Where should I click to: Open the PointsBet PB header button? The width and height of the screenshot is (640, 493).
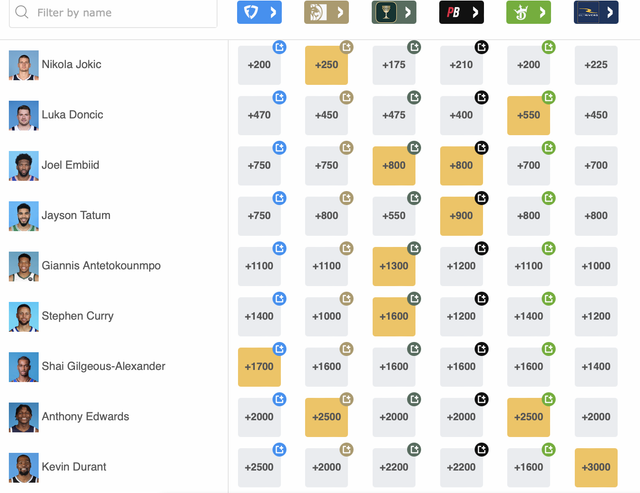pyautogui.click(x=461, y=12)
